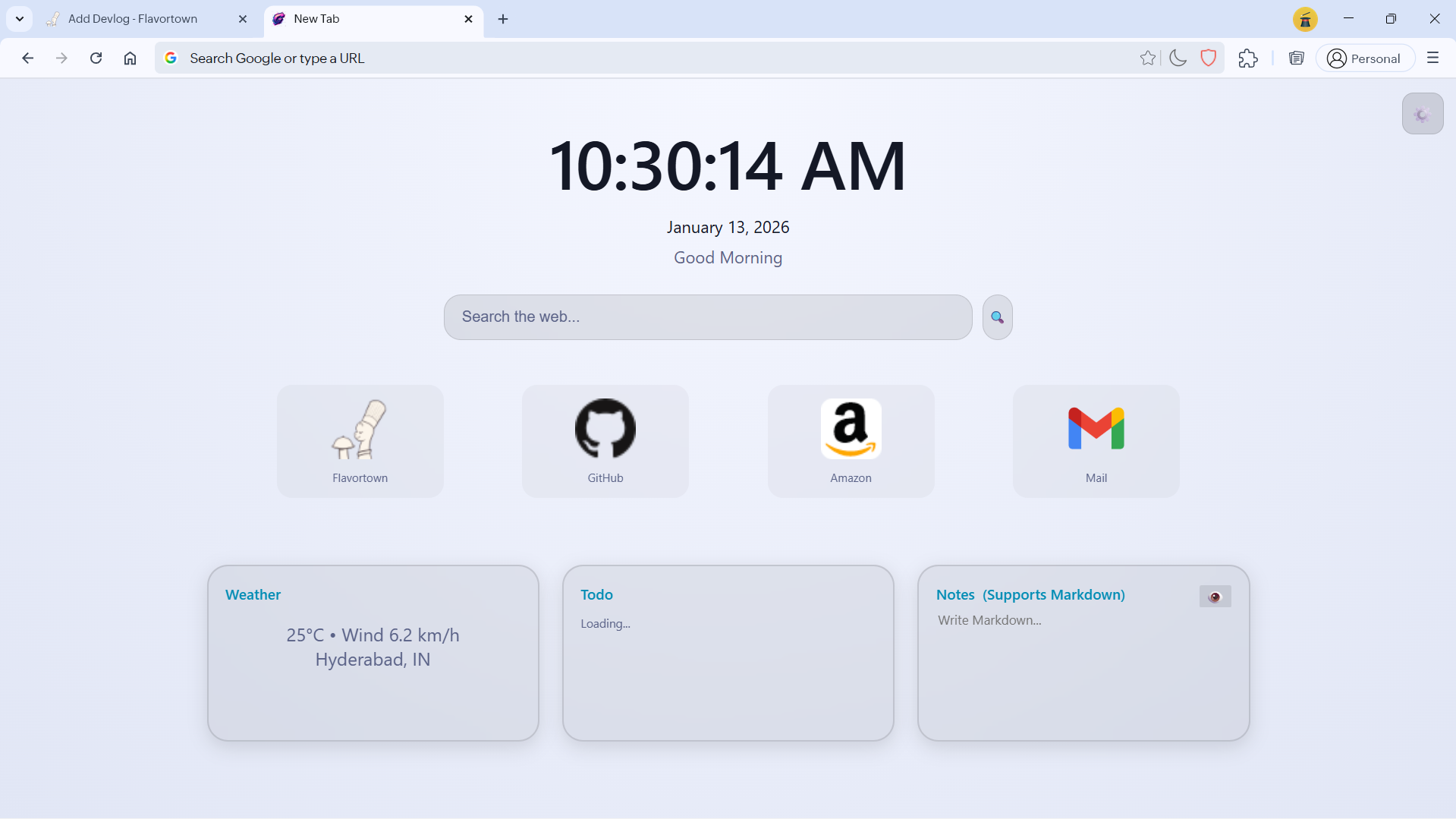Click the magnifier search button
Viewport: 1456px width, 819px height.
997,317
